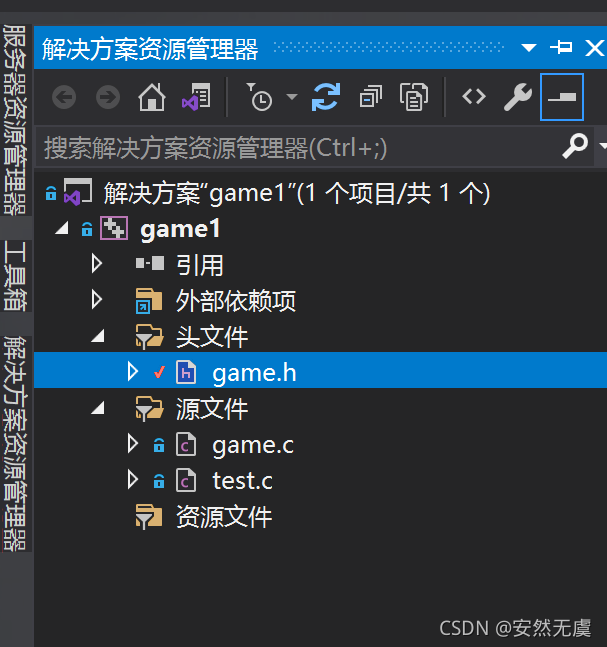
Task: Close the Solution Explorer panel
Action: pyautogui.click(x=595, y=47)
